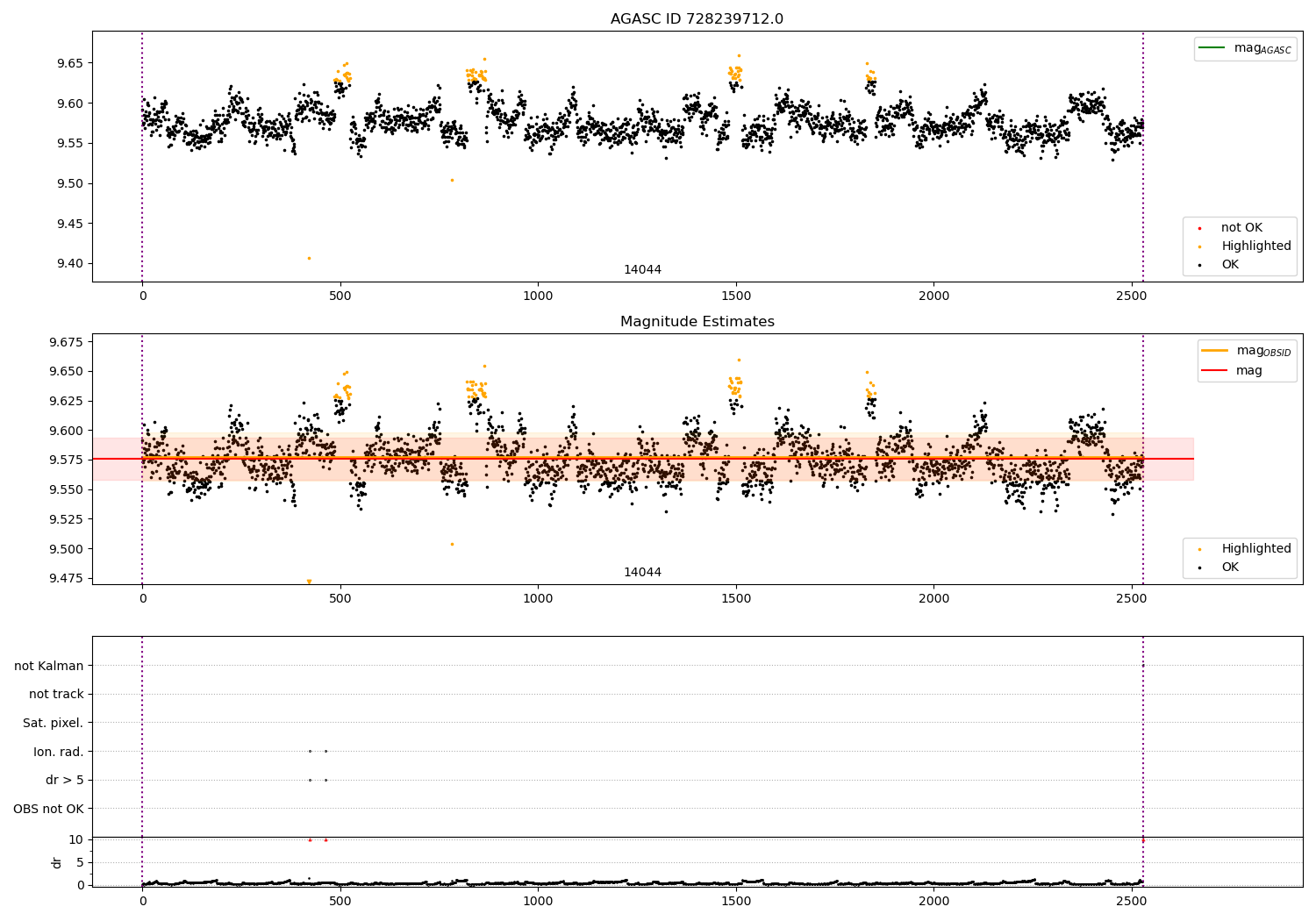Click the 9.675 tick on Magnitude Estimates plot
The height and width of the screenshot is (921, 1316).
pyautogui.click(x=67, y=341)
